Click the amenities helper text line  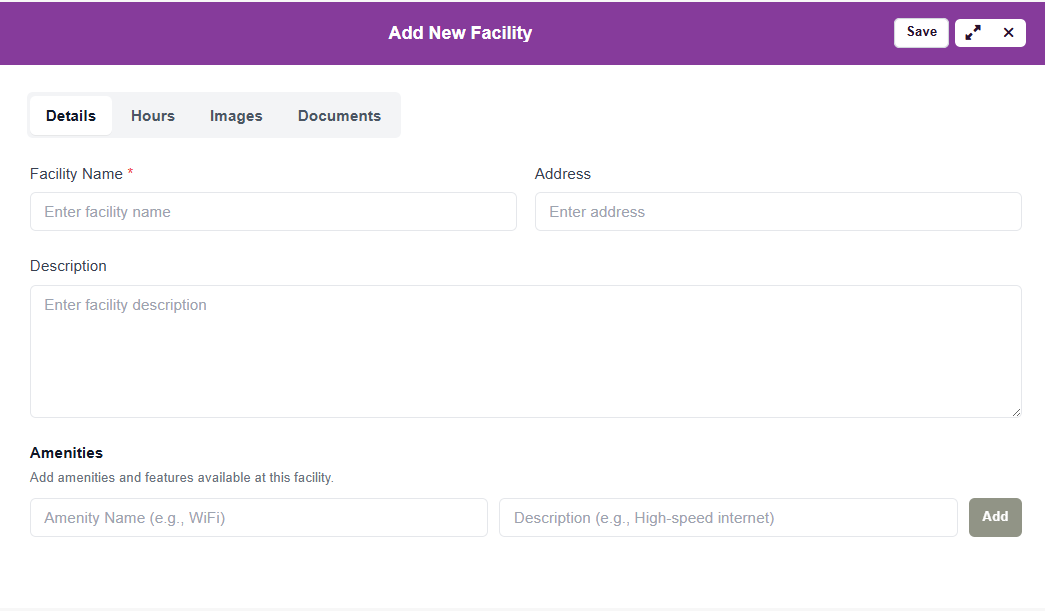click(181, 478)
